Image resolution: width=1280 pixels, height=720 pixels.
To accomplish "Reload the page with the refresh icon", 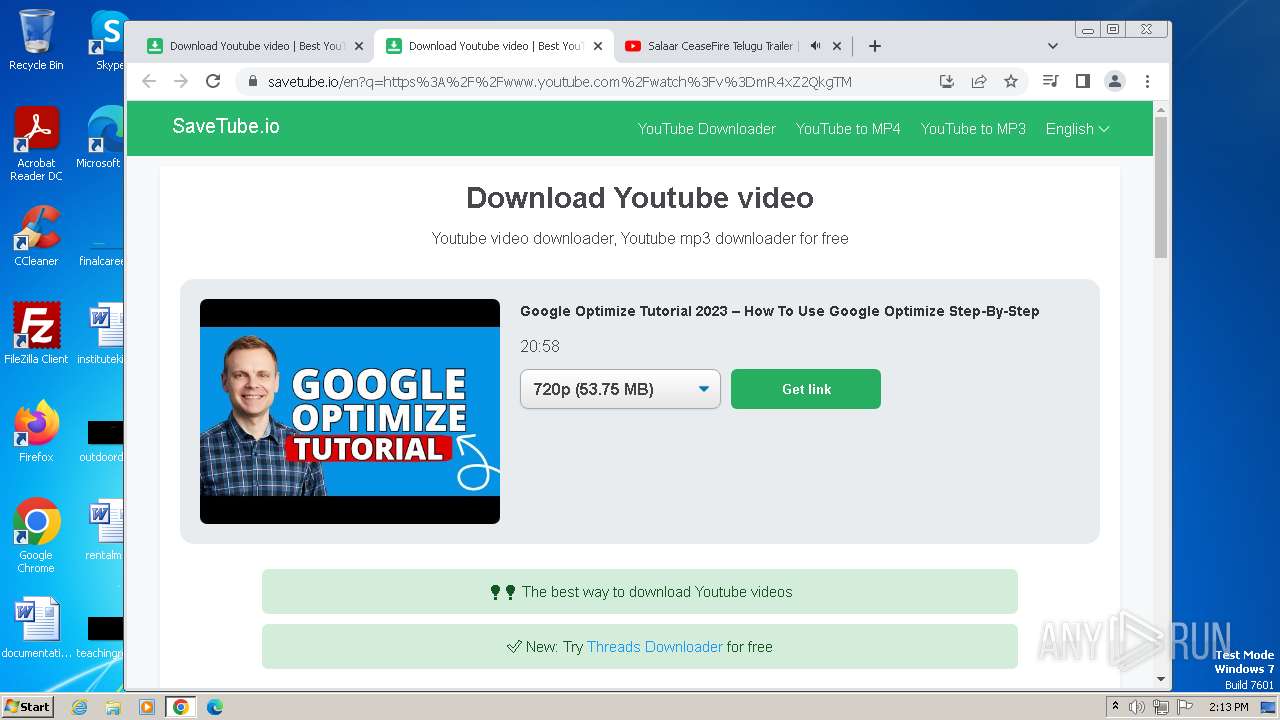I will [x=213, y=81].
